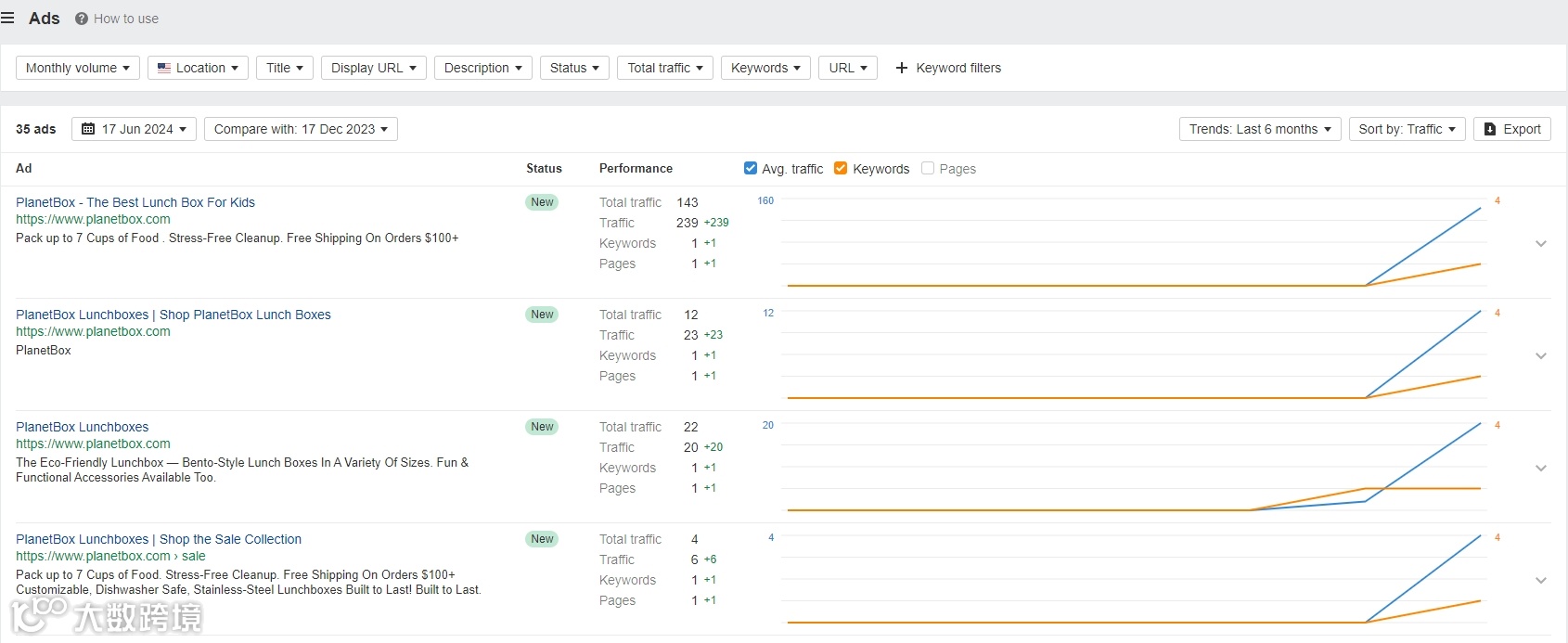Viewport: 1568px width, 643px height.
Task: Expand the PlanetBox Lunchboxes eco-friendly ad row
Action: pos(1541,468)
